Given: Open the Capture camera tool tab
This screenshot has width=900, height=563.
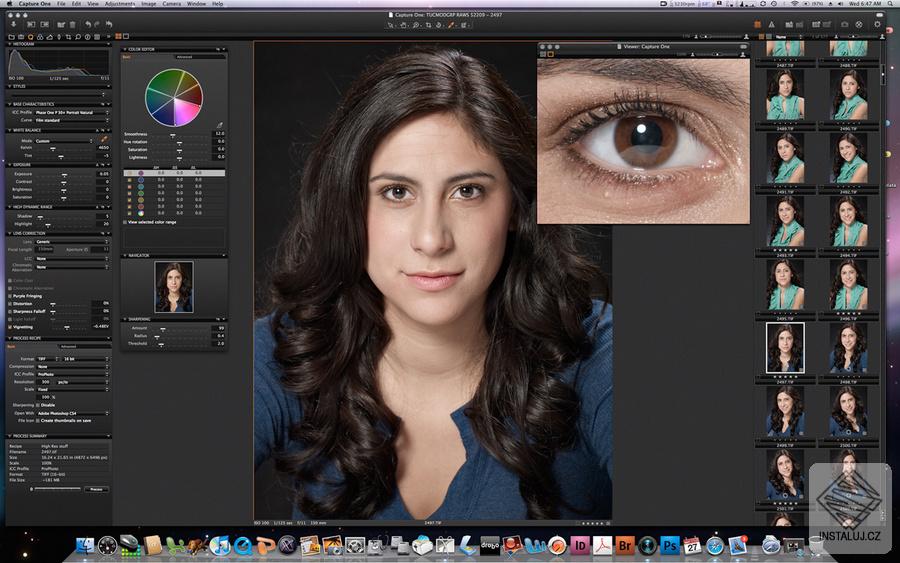Looking at the screenshot, I should pos(21,37).
